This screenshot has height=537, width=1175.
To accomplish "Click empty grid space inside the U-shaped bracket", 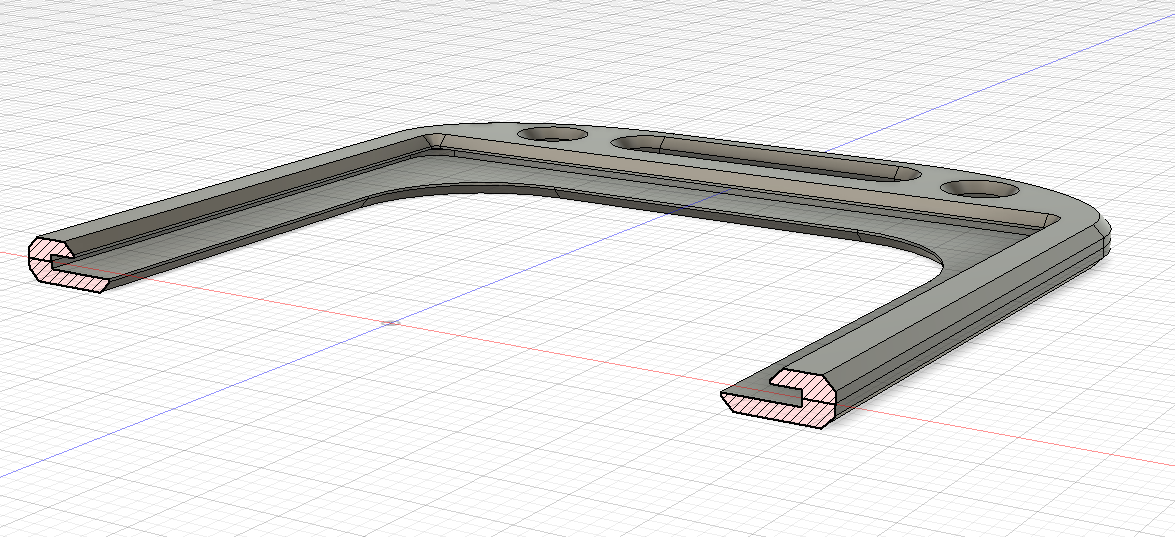I will (600, 280).
